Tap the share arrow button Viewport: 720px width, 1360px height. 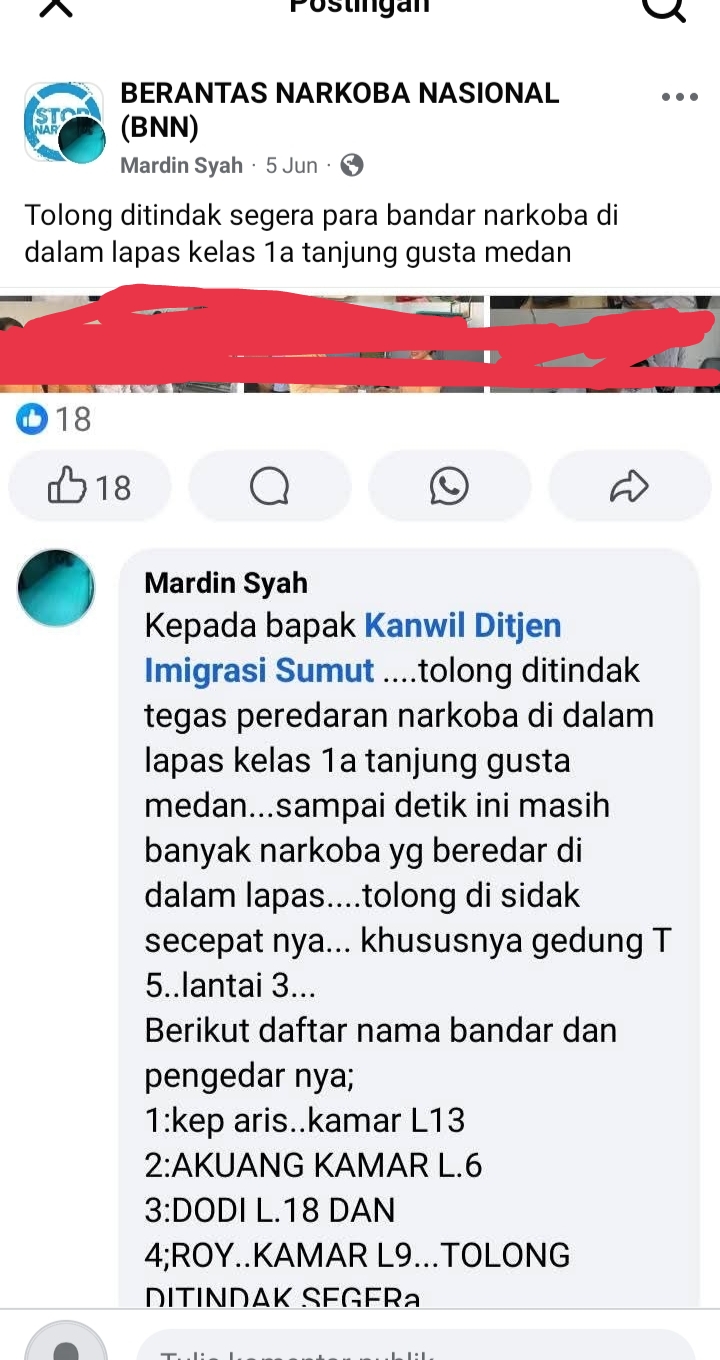pos(629,486)
